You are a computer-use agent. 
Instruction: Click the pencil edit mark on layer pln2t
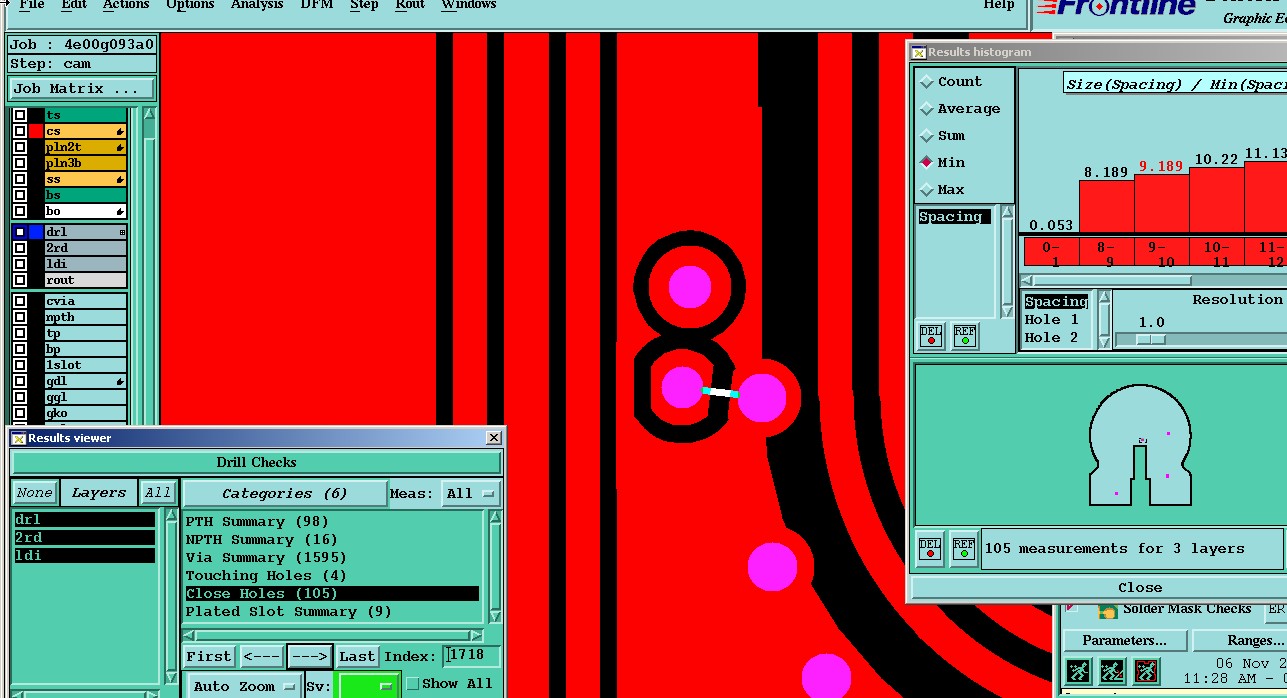click(x=120, y=147)
